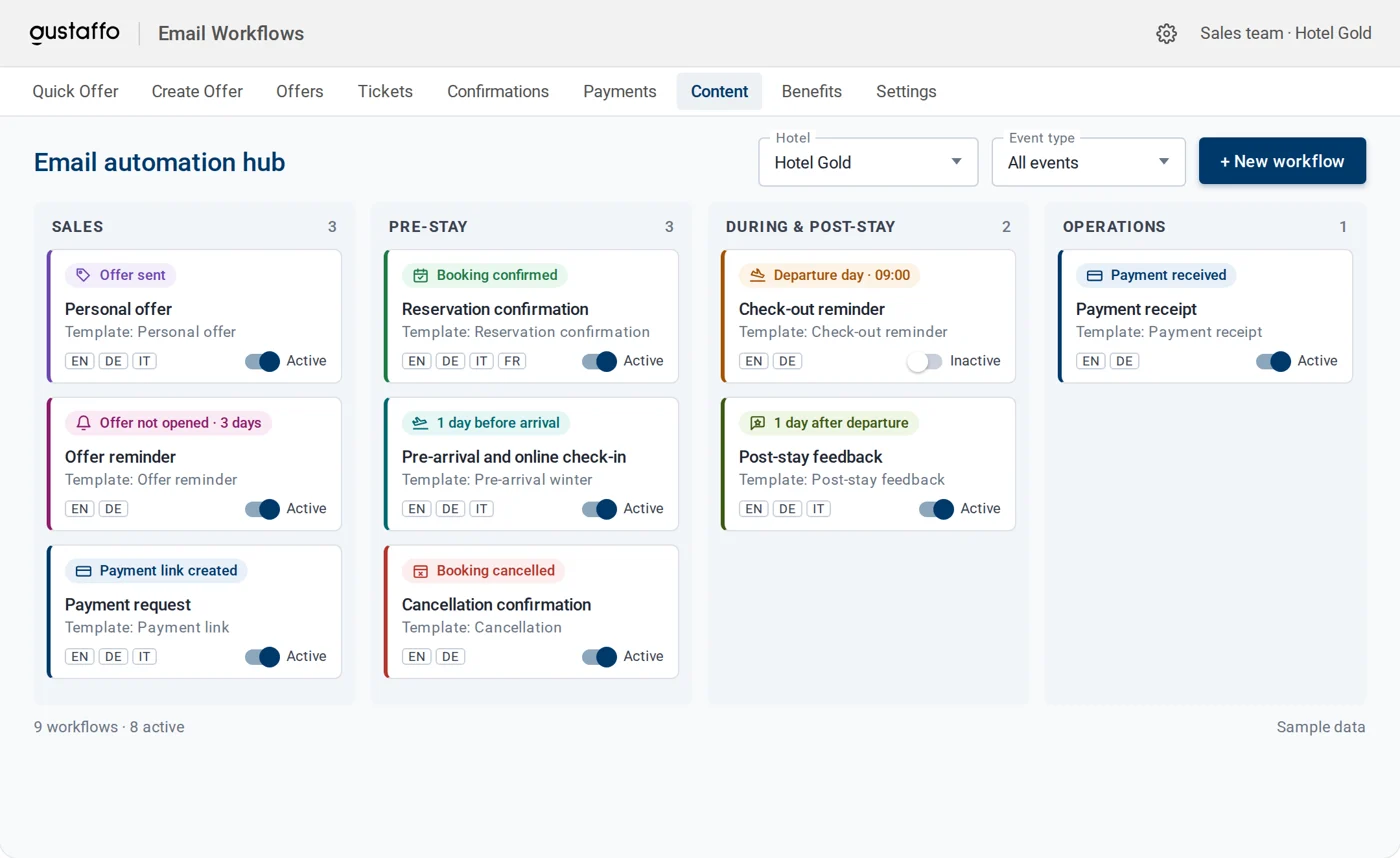
Task: Click the PRE-STAY column header
Action: 428,227
